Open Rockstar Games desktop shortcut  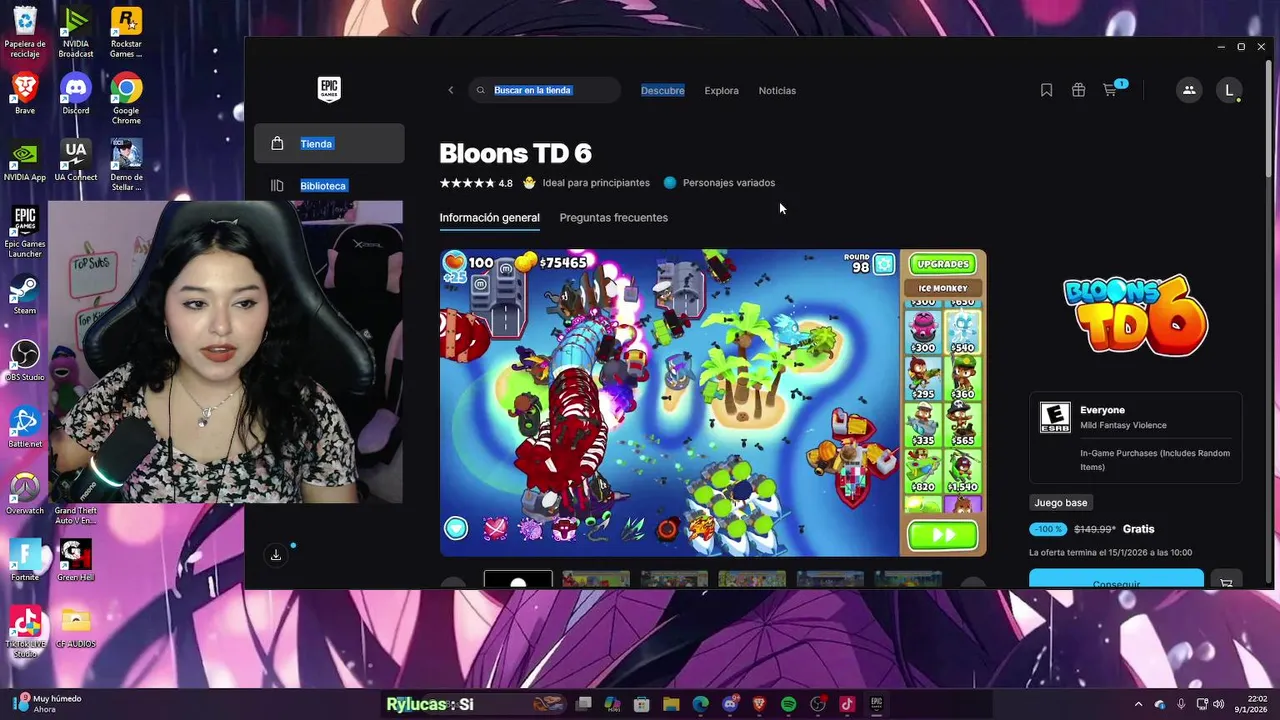tap(126, 32)
